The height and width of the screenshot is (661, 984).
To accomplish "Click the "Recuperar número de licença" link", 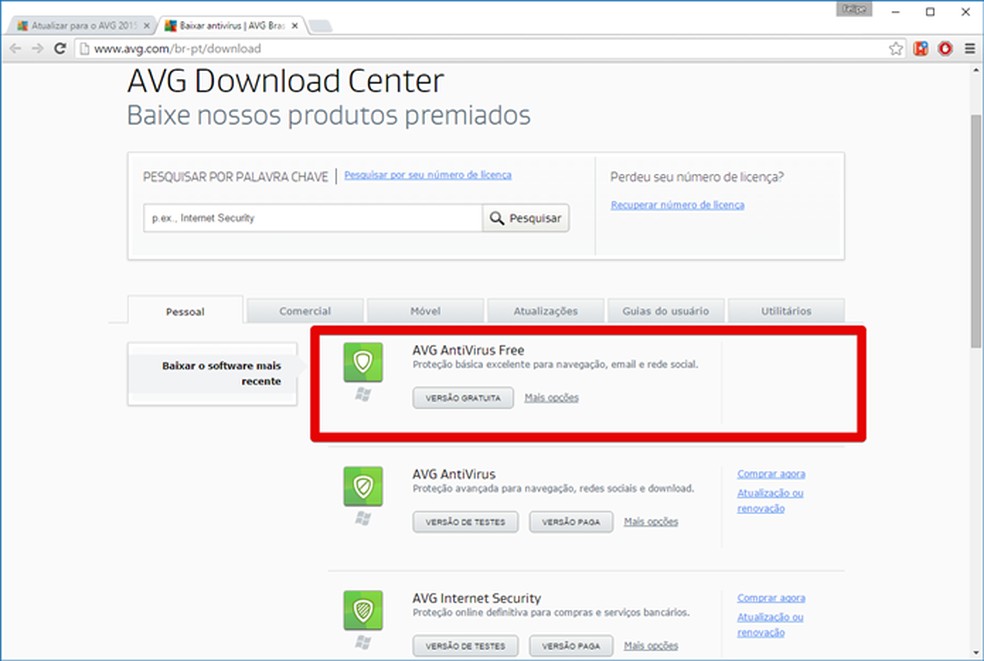I will click(678, 204).
